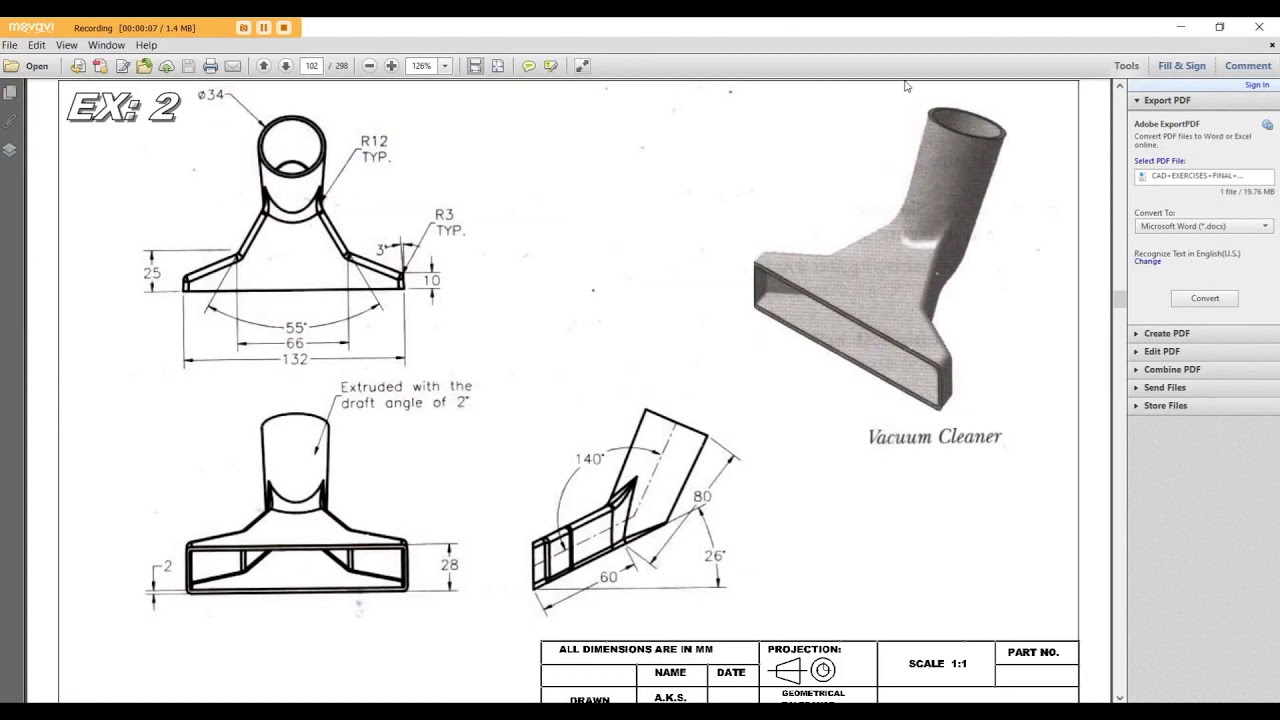Open the Edit menu

click(x=37, y=45)
